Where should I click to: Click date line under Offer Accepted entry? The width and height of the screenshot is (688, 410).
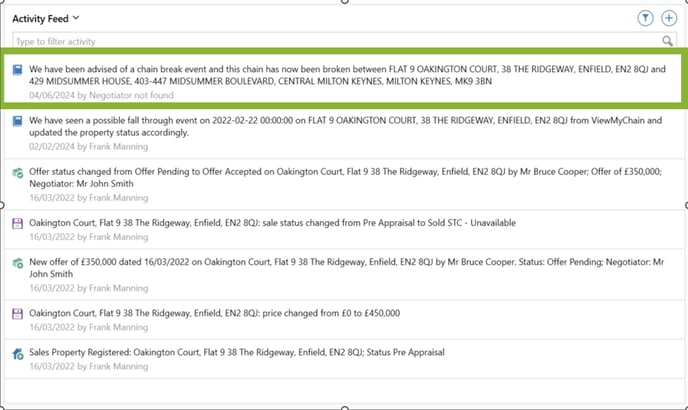pyautogui.click(x=89, y=198)
